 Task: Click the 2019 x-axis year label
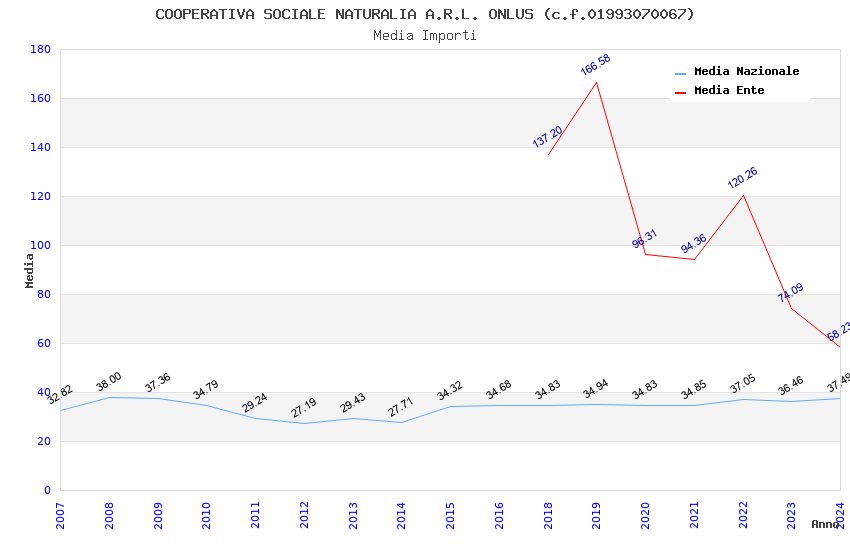pyautogui.click(x=596, y=515)
